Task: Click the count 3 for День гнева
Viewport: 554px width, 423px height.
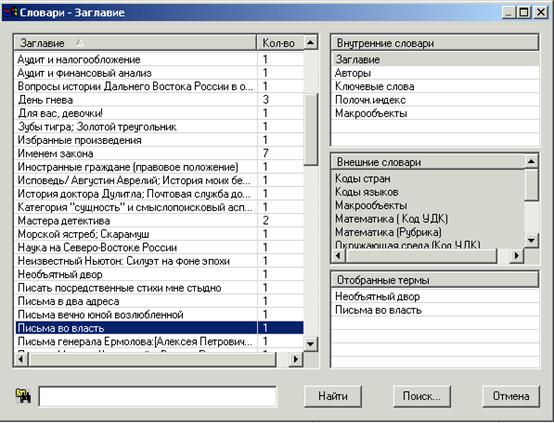Action: [x=266, y=100]
